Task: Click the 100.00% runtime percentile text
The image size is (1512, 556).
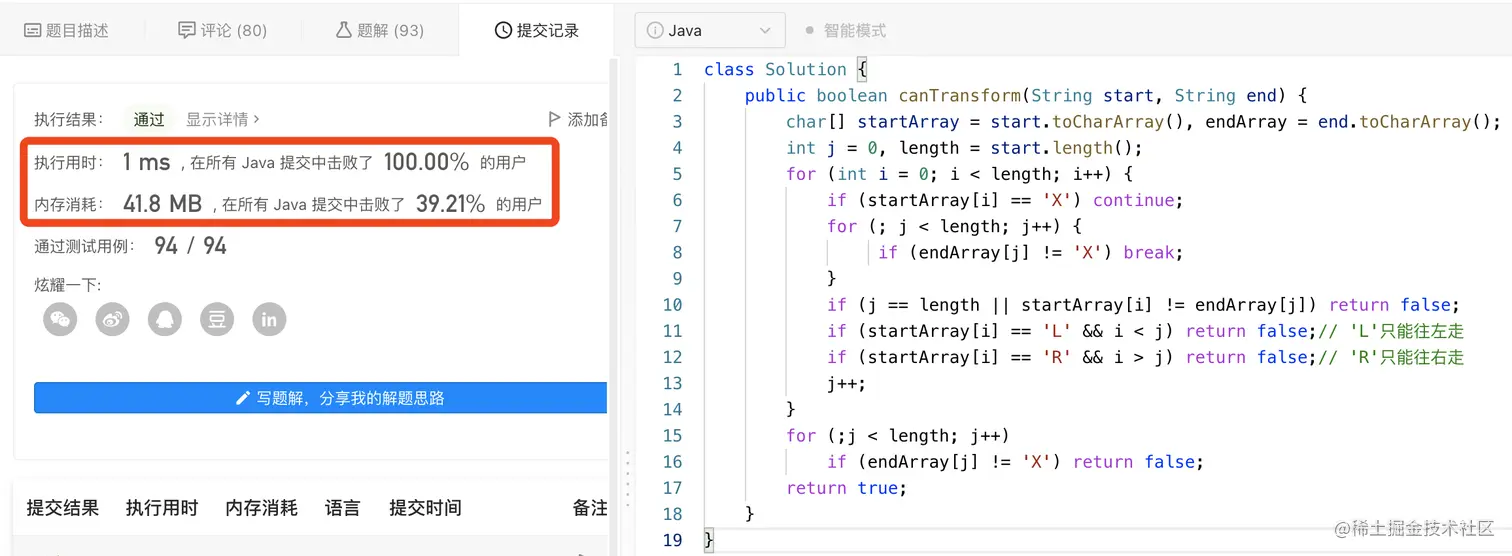Action: [426, 162]
